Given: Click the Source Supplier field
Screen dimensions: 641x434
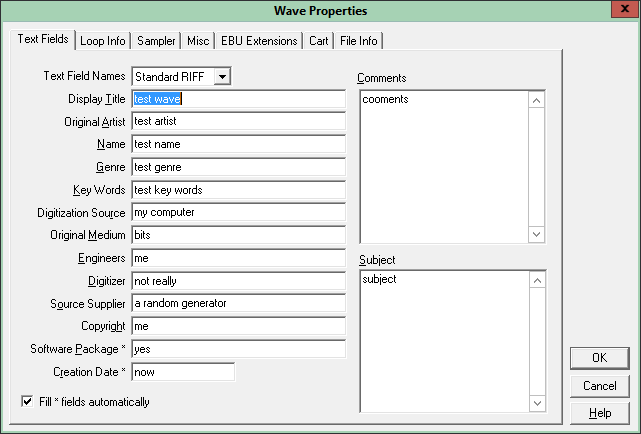Looking at the screenshot, I should 239,304.
